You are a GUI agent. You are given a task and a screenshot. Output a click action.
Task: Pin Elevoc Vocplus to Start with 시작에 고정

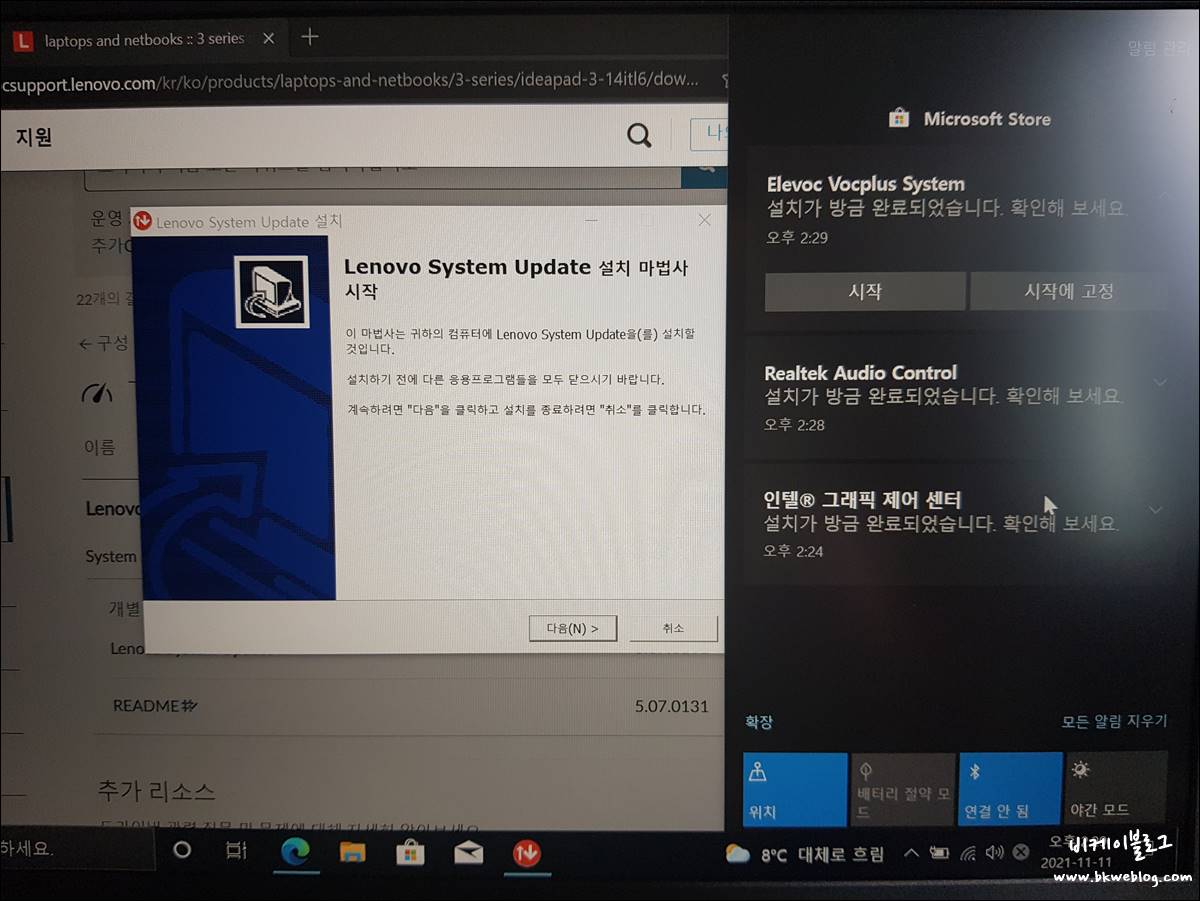[1069, 292]
